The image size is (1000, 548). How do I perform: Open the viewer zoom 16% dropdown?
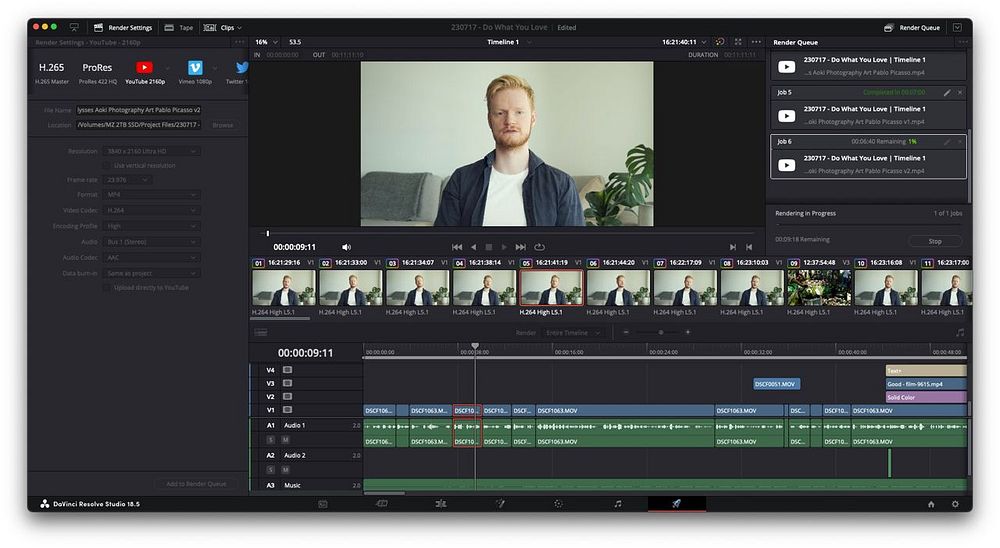(x=265, y=42)
